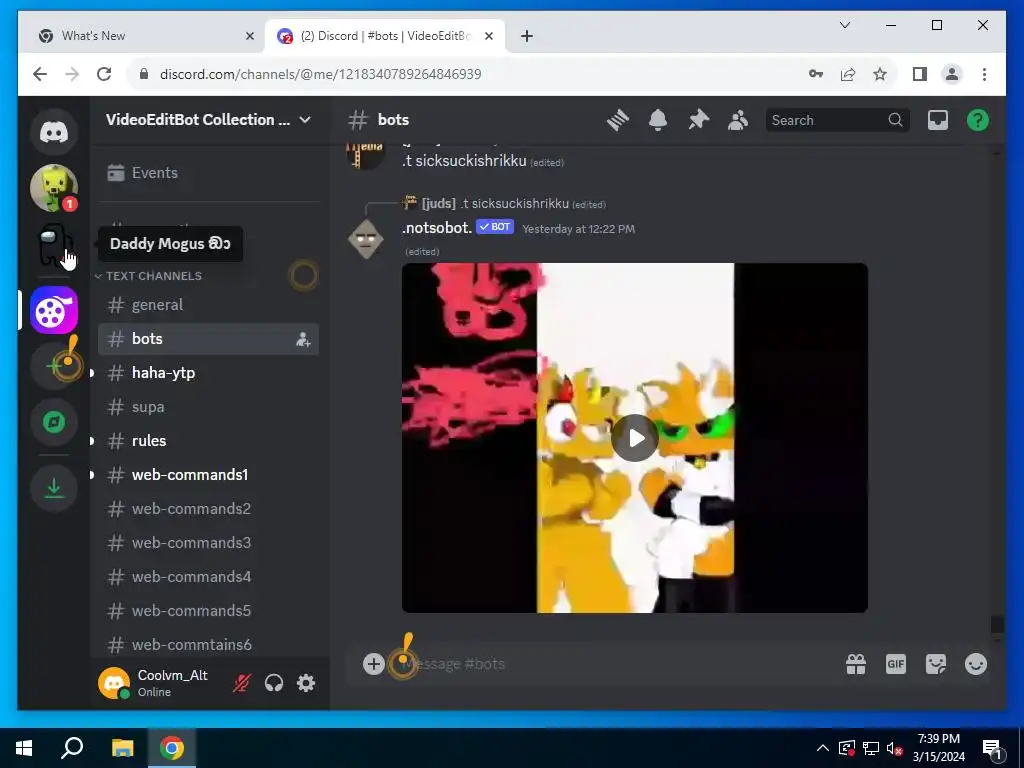Click Coolvm_Alt user profile avatar

coord(114,683)
